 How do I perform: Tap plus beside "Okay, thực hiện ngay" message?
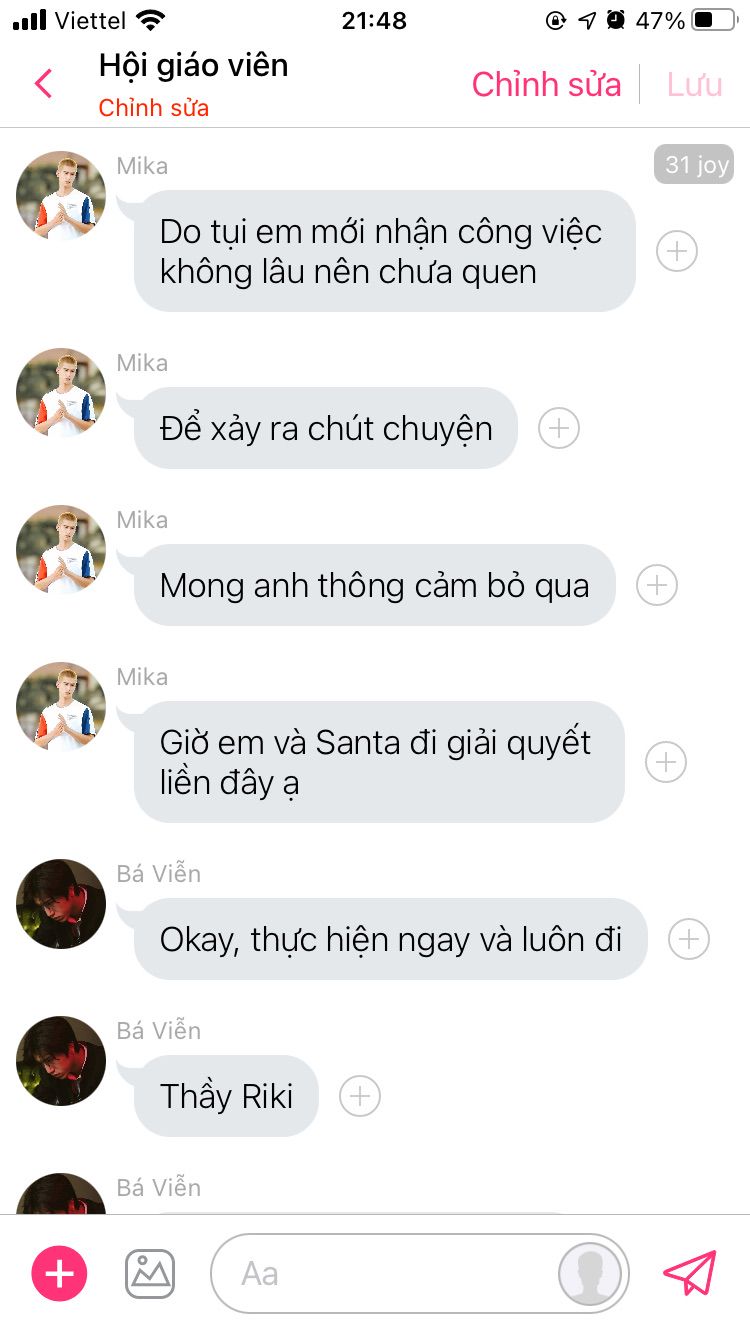(689, 939)
